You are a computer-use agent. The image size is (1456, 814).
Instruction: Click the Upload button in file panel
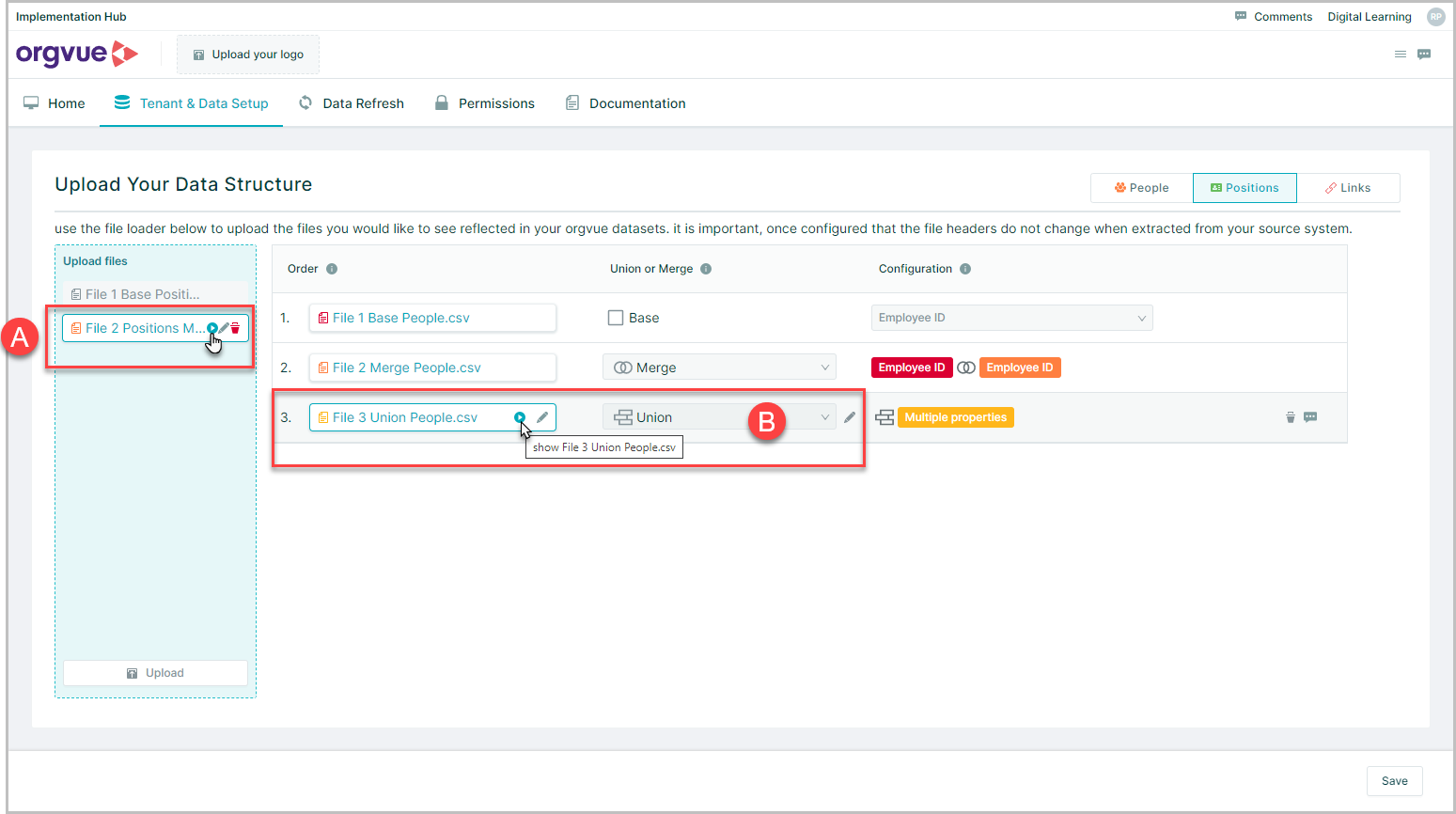tap(155, 673)
